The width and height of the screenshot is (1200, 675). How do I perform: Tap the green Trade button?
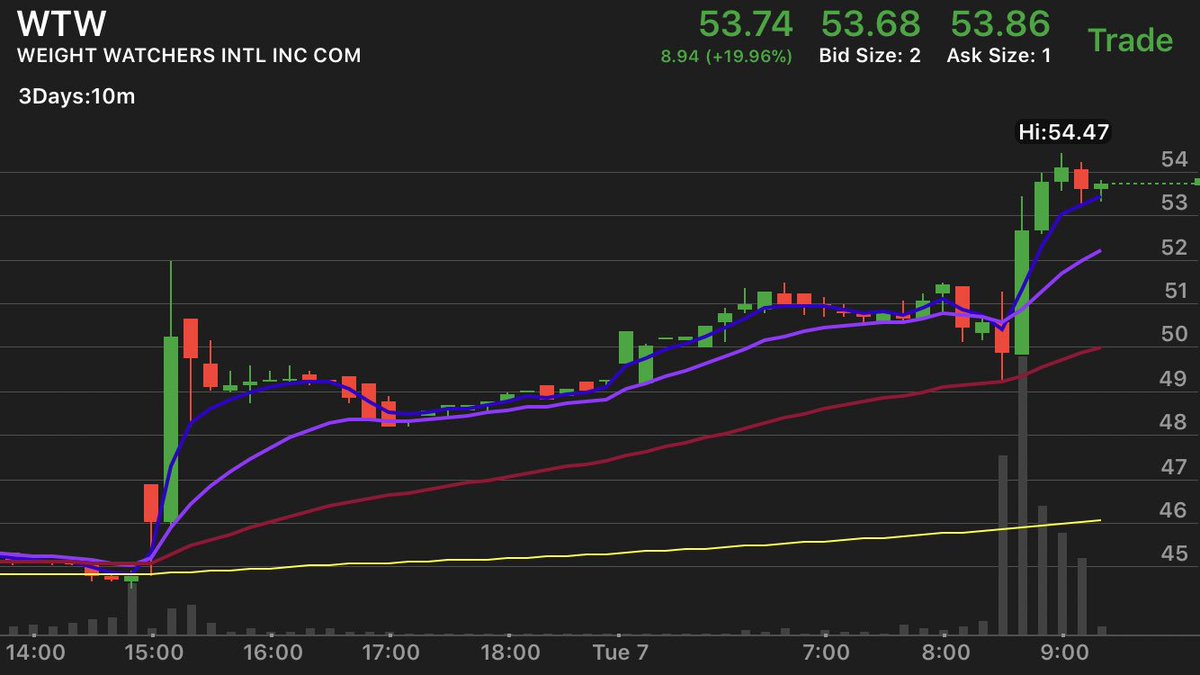coord(1130,40)
